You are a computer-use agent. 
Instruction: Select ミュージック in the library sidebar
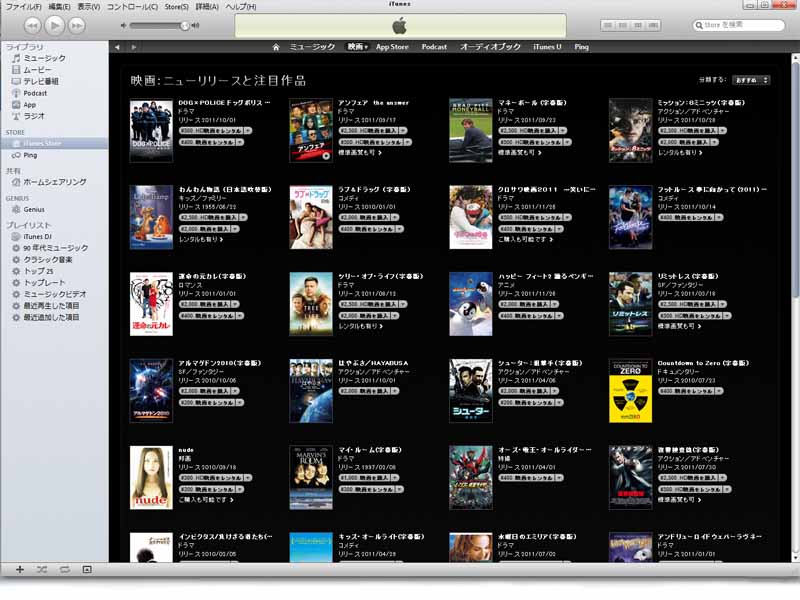(45, 58)
